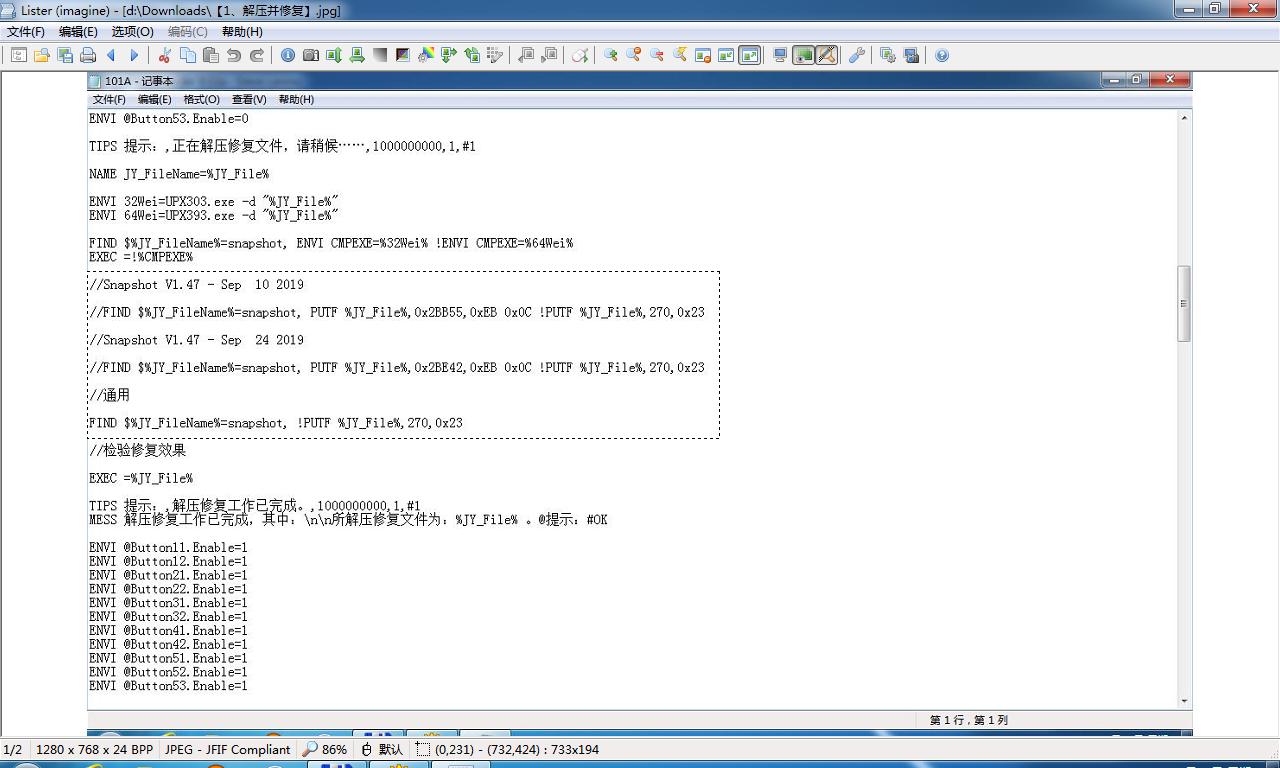Undo the last edit
This screenshot has width=1280, height=768.
pyautogui.click(x=233, y=55)
